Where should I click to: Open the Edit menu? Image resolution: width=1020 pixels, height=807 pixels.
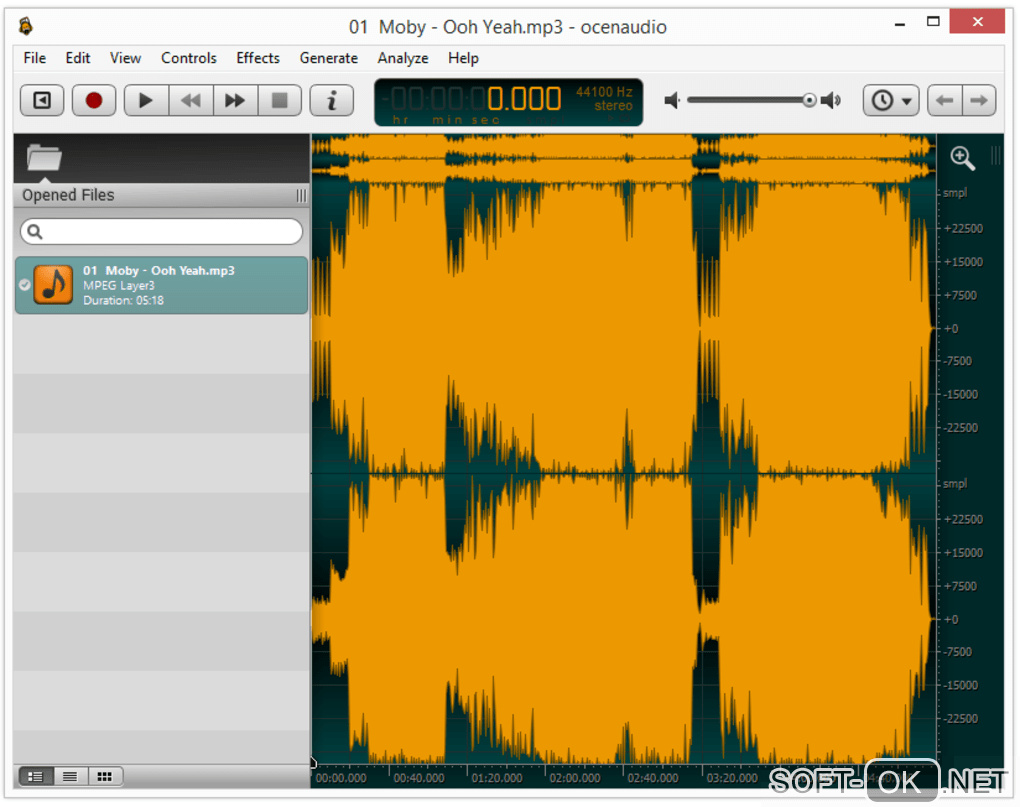click(77, 58)
